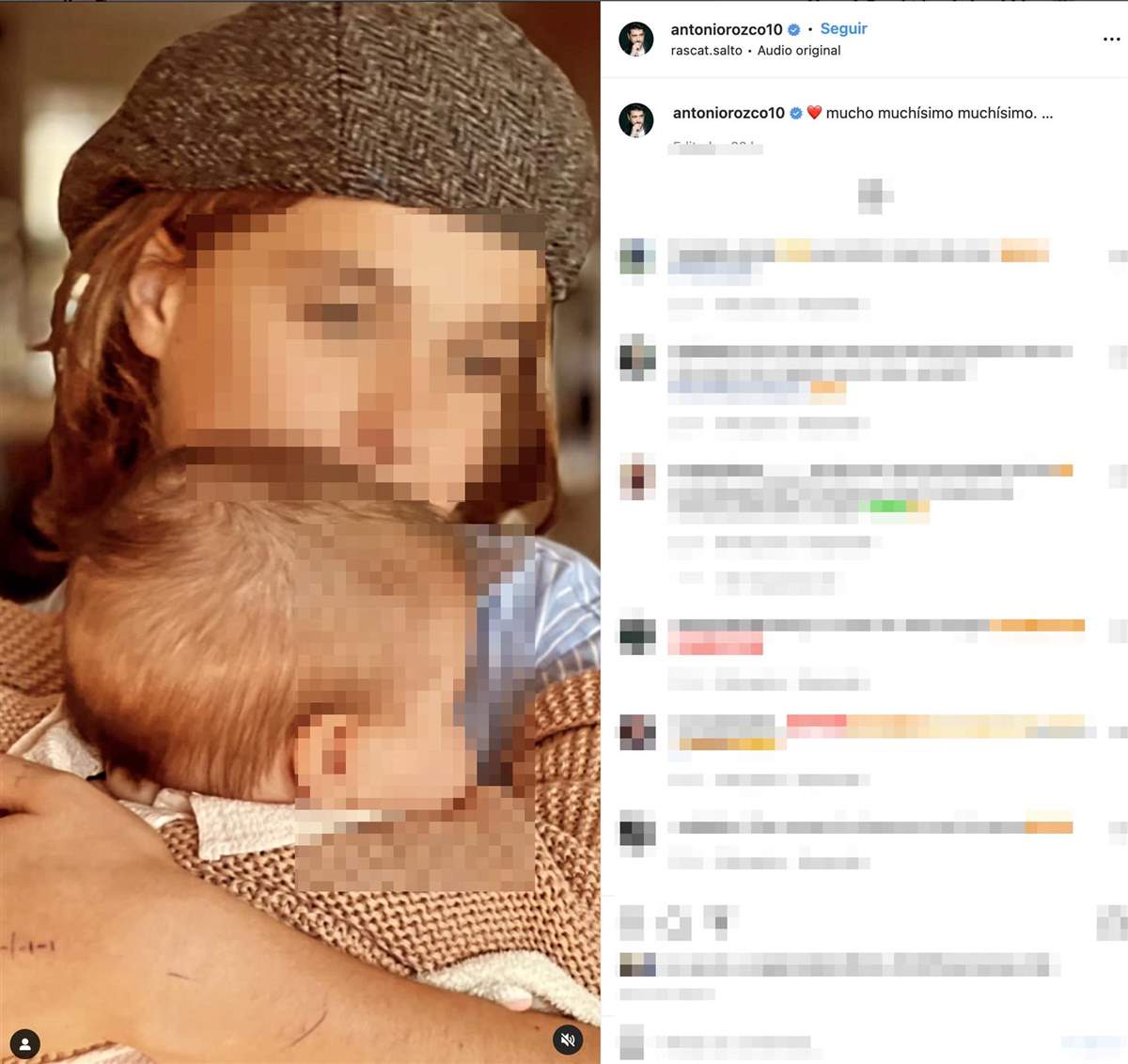
Task: Click antoniorozco10 username in the caption
Action: pyautogui.click(x=728, y=113)
